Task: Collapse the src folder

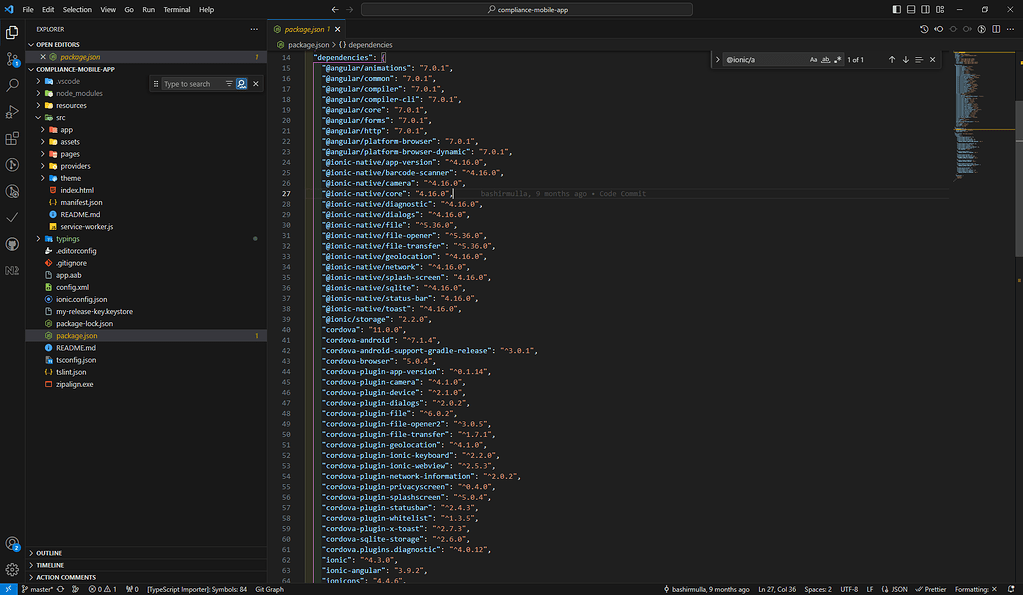Action: pyautogui.click(x=60, y=117)
